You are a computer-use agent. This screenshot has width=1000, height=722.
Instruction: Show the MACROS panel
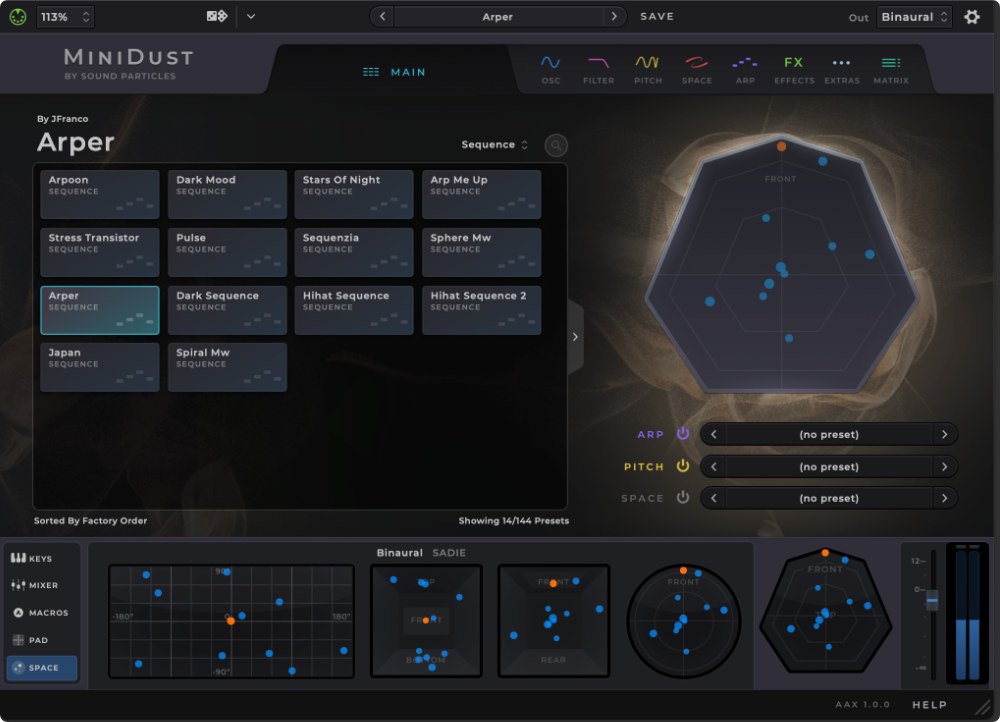40,612
